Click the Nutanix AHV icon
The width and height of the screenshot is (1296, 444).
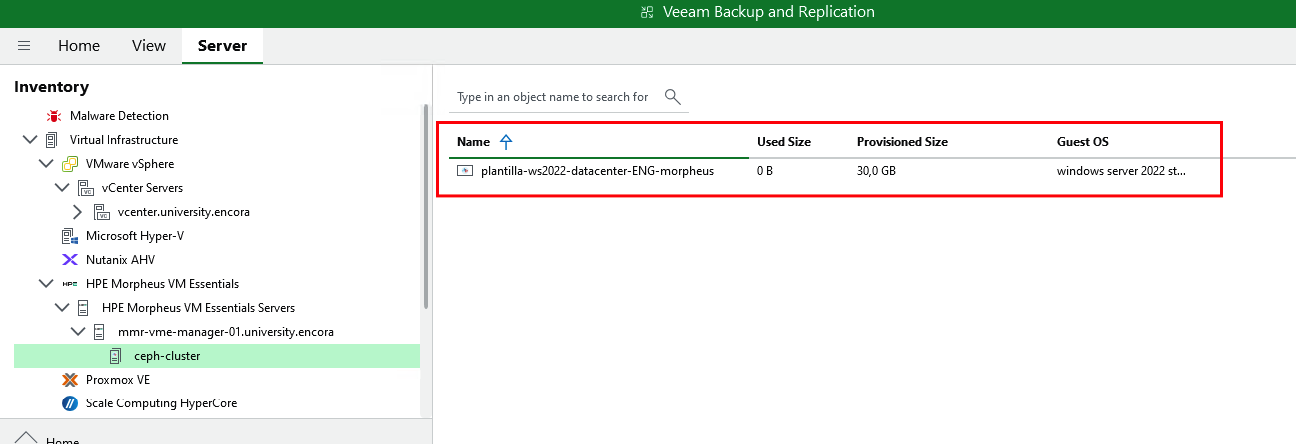click(x=70, y=260)
